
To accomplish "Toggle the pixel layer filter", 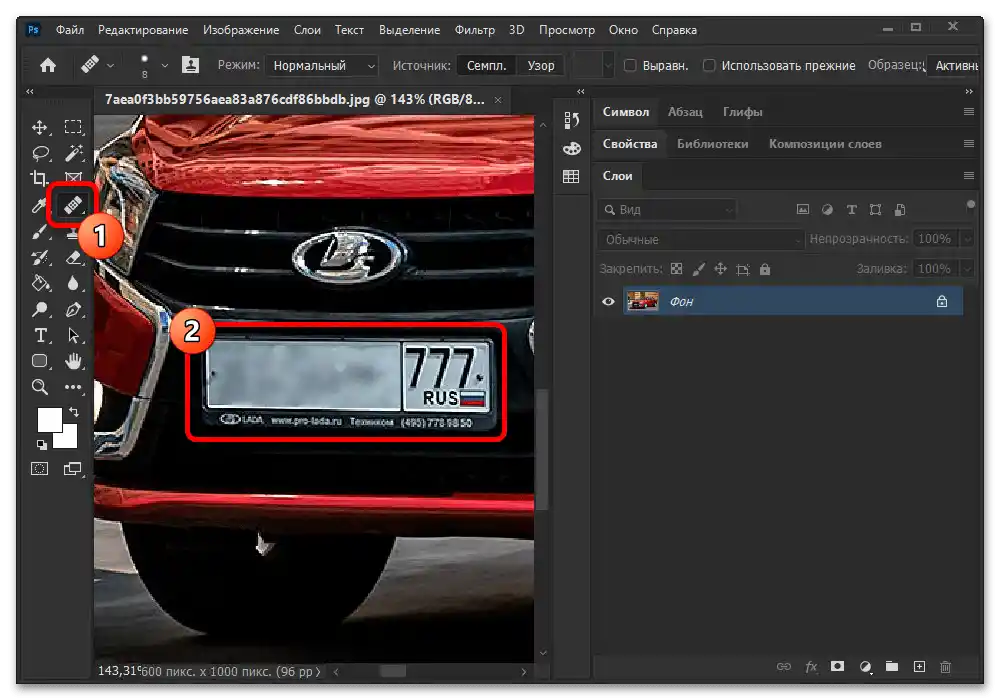I will (803, 210).
